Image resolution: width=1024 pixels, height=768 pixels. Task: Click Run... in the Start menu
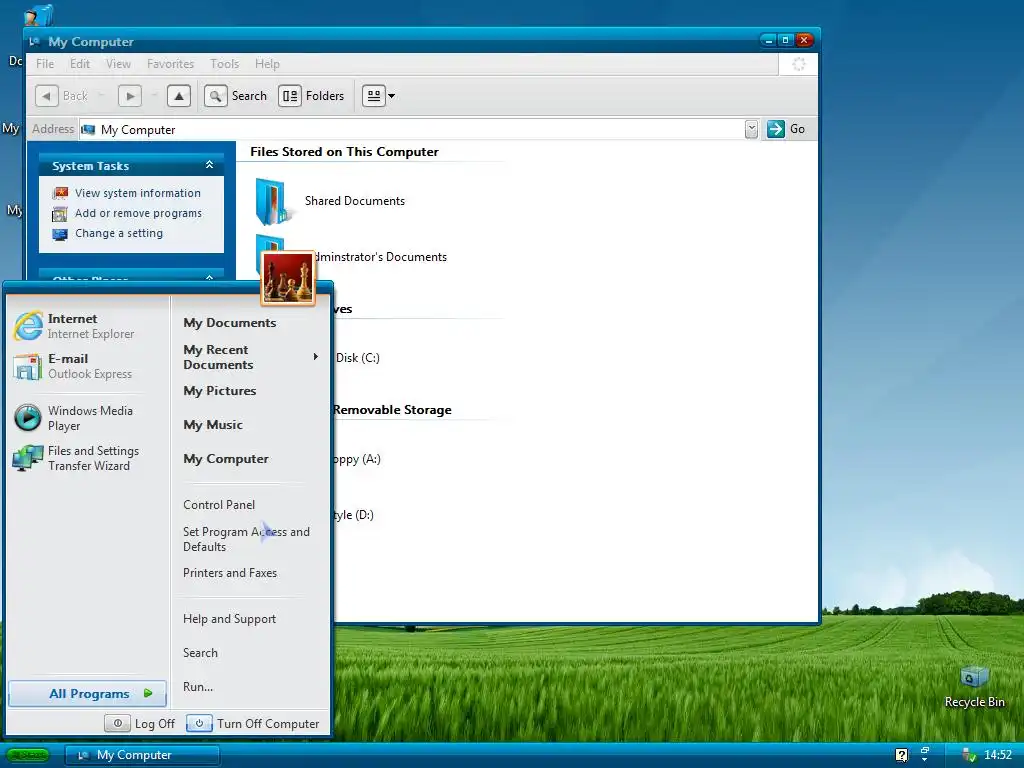[198, 687]
